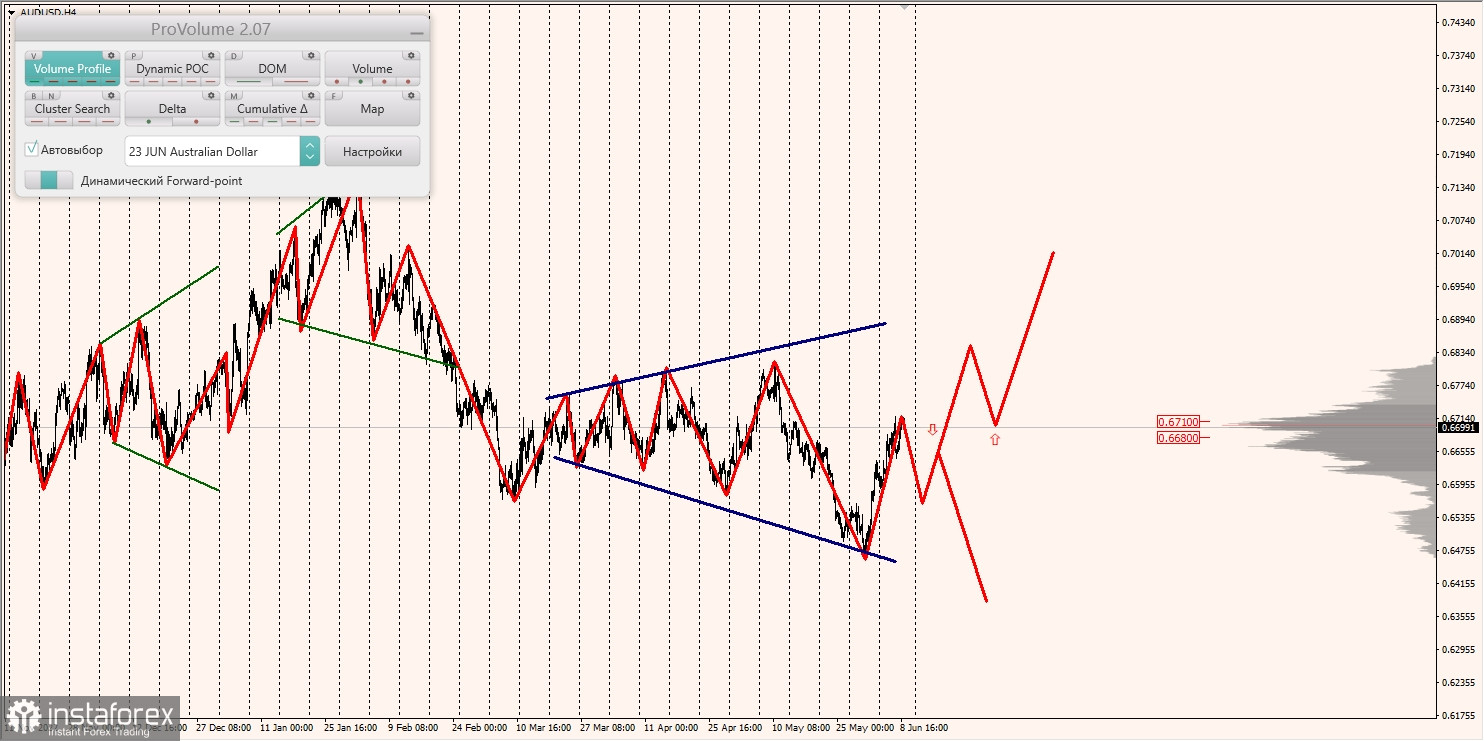This screenshot has height=741, width=1484.
Task: Click the P hotkey badge on Dynamic POC
Action: (134, 56)
